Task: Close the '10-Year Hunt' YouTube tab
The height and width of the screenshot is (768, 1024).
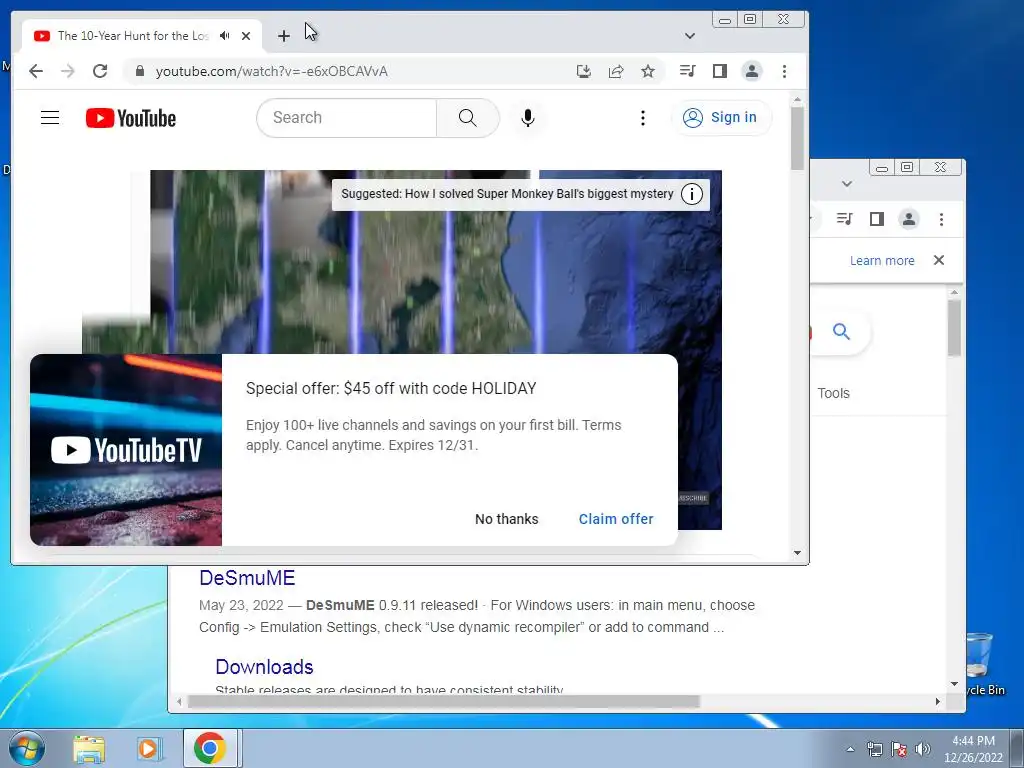Action: (x=246, y=36)
